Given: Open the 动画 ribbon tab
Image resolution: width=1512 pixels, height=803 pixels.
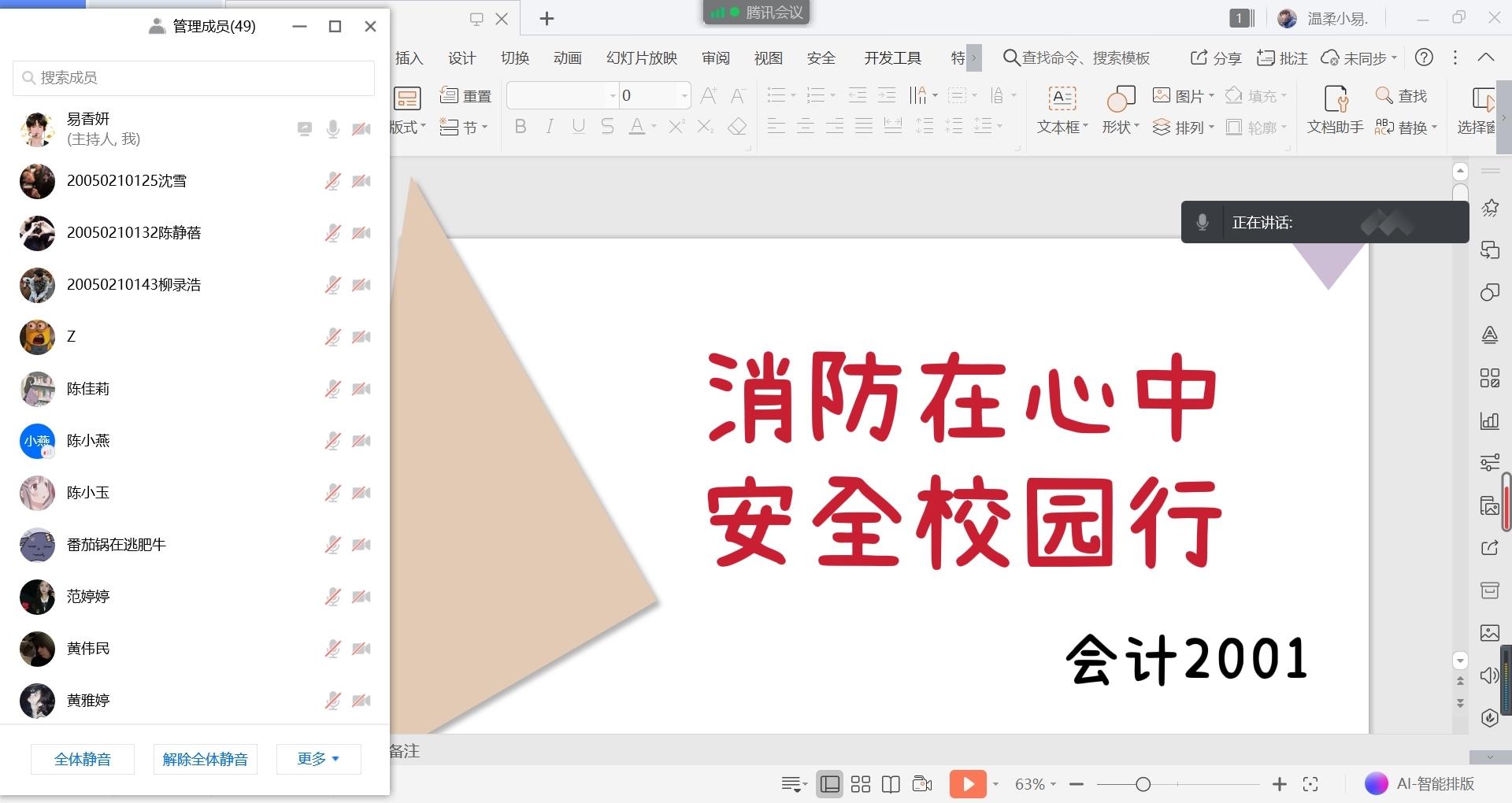Looking at the screenshot, I should coord(567,58).
